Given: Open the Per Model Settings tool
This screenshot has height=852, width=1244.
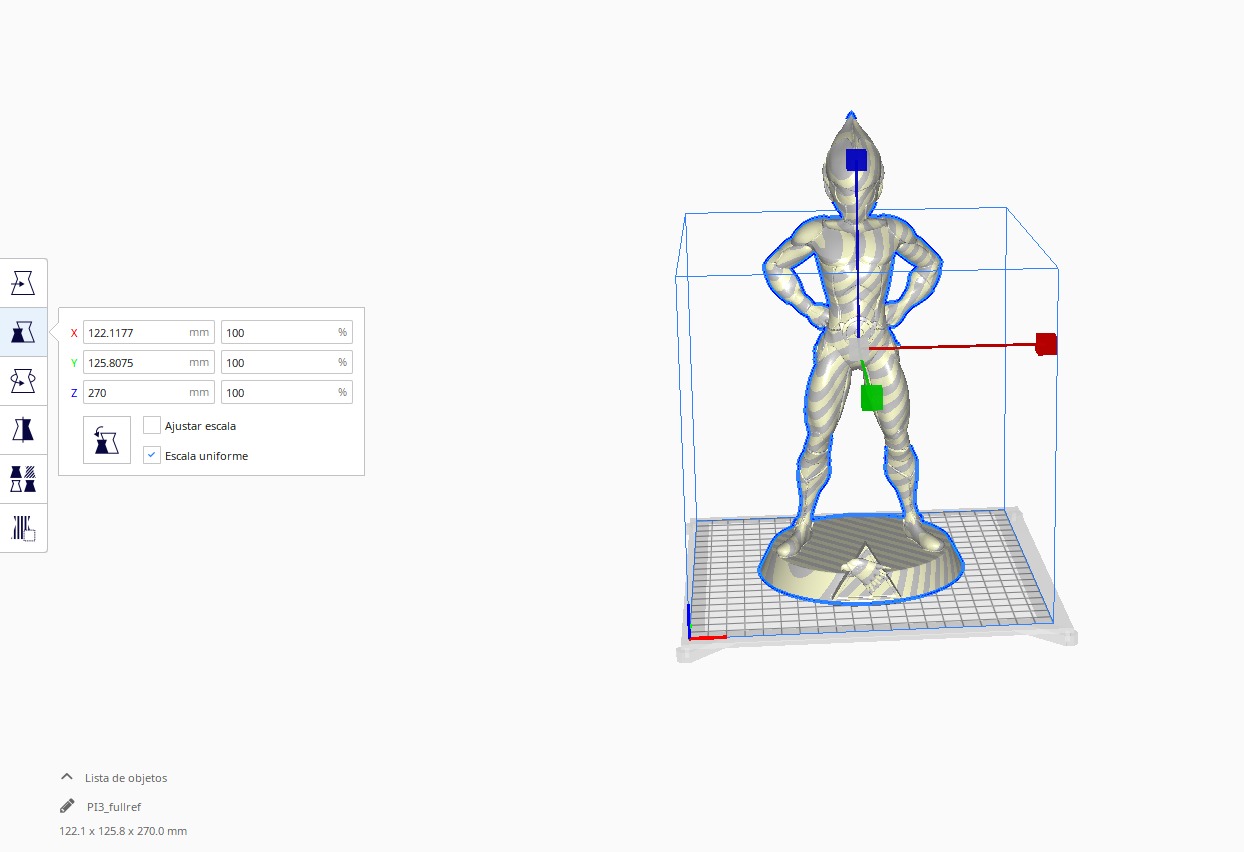Looking at the screenshot, I should pos(23,478).
